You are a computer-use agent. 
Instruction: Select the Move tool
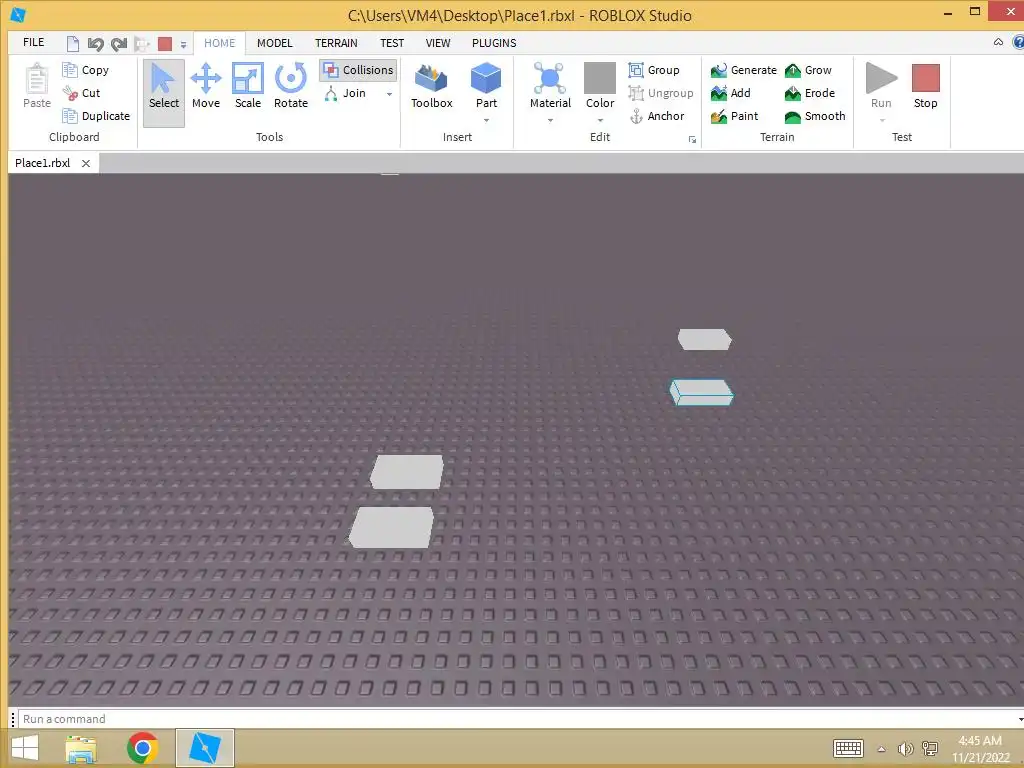206,86
